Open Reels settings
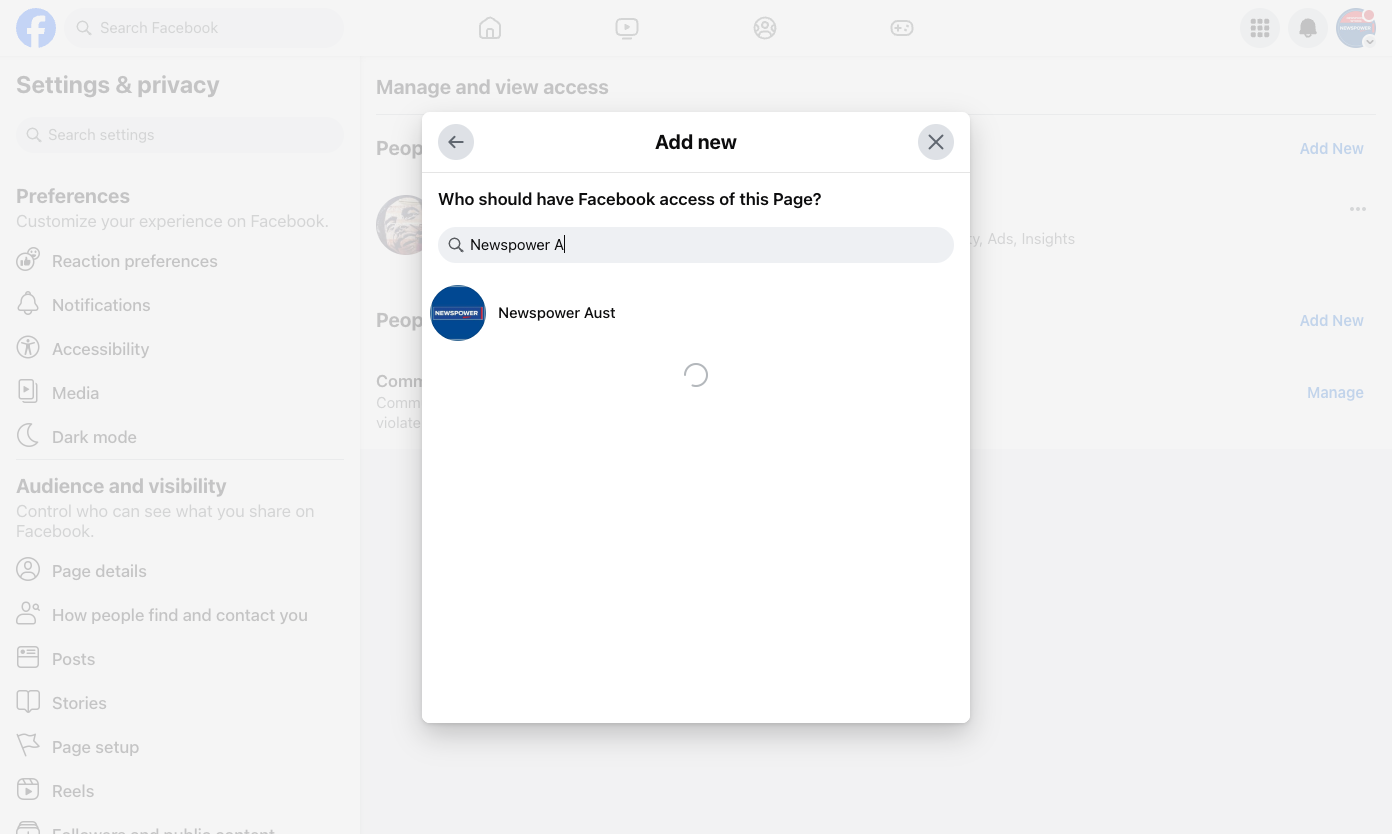The height and width of the screenshot is (834, 1392). 180,791
